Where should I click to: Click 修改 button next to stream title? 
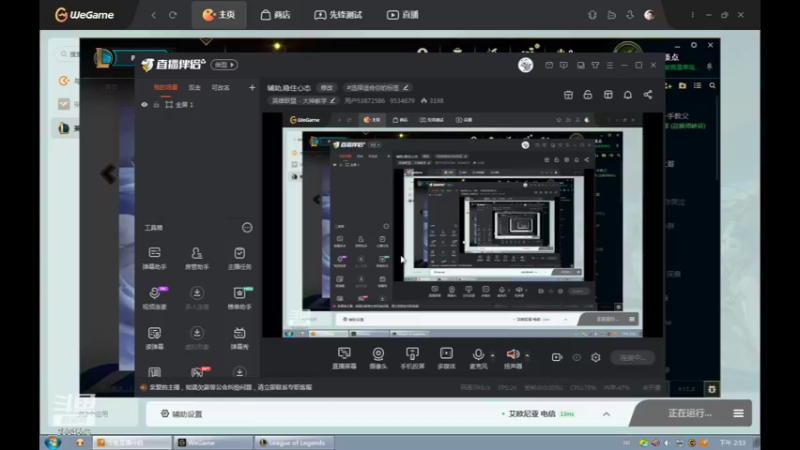[x=327, y=88]
